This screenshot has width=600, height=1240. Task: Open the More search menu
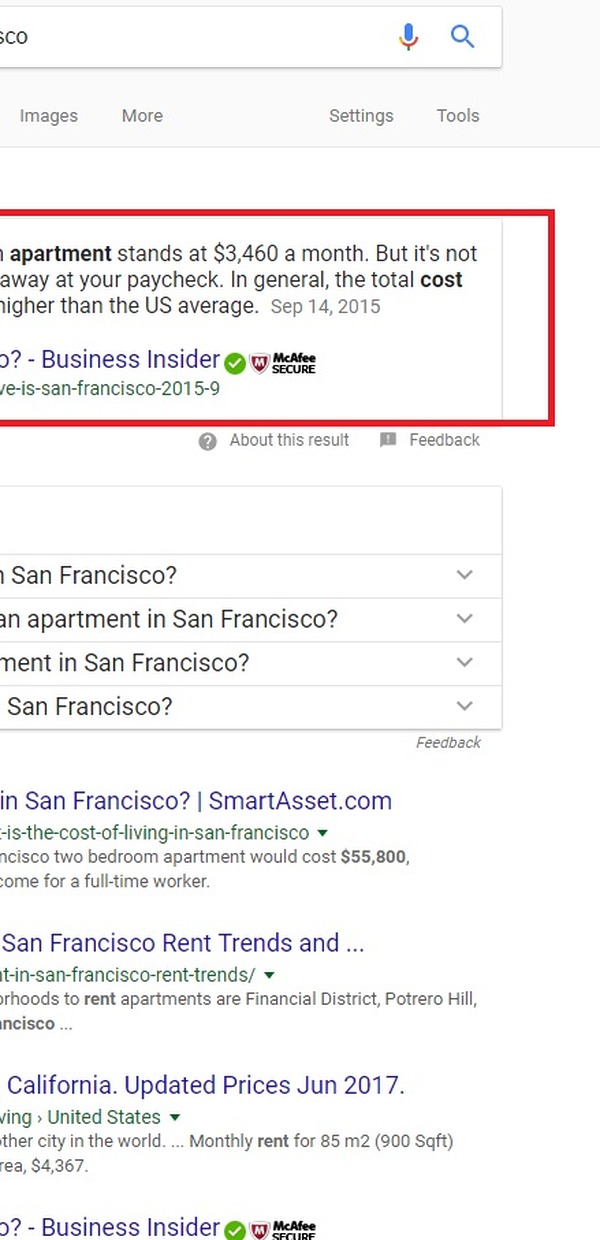coord(142,116)
